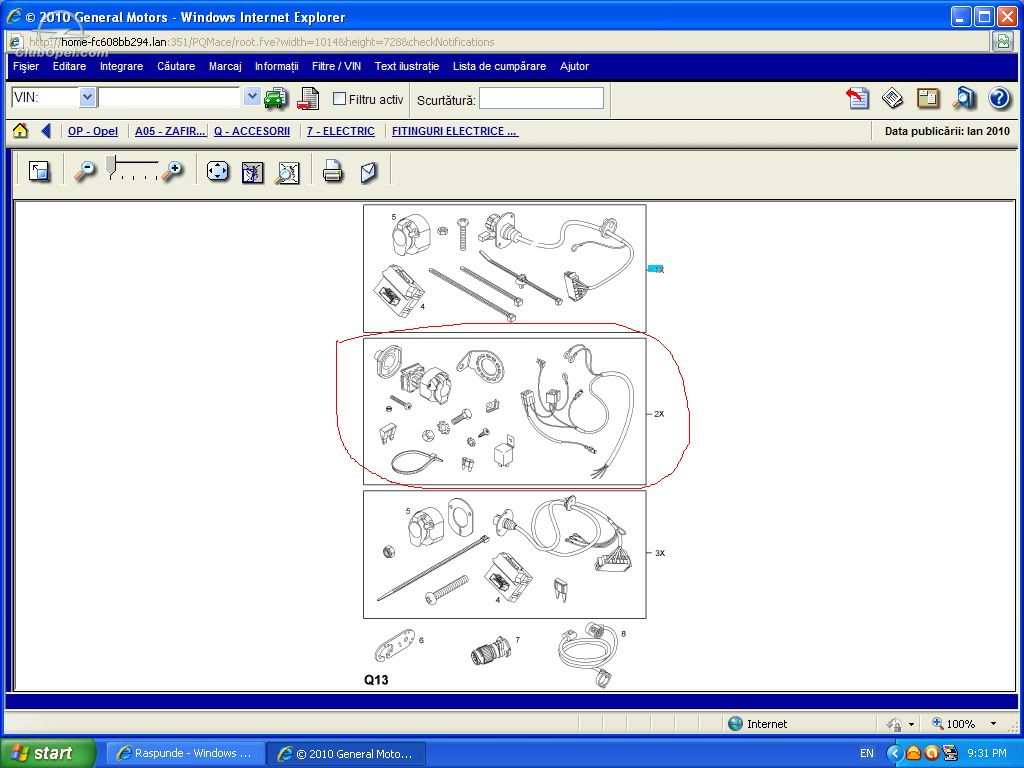Image resolution: width=1024 pixels, height=768 pixels.
Task: Open the Editare menu
Action: click(x=69, y=66)
